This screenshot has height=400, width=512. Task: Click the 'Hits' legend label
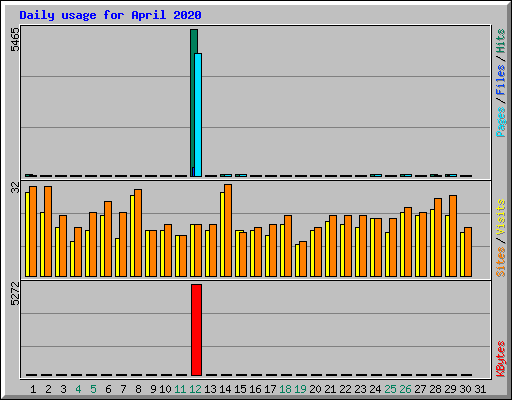tap(501, 41)
